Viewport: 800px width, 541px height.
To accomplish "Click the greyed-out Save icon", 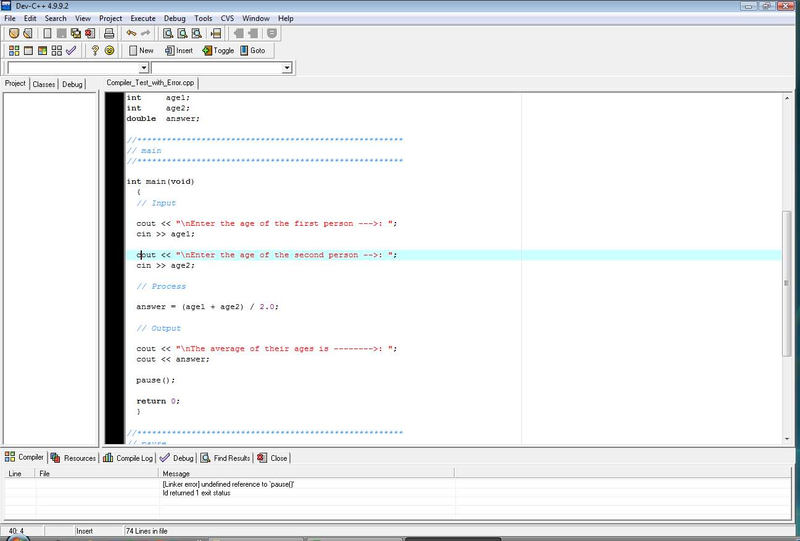I will tap(61, 34).
